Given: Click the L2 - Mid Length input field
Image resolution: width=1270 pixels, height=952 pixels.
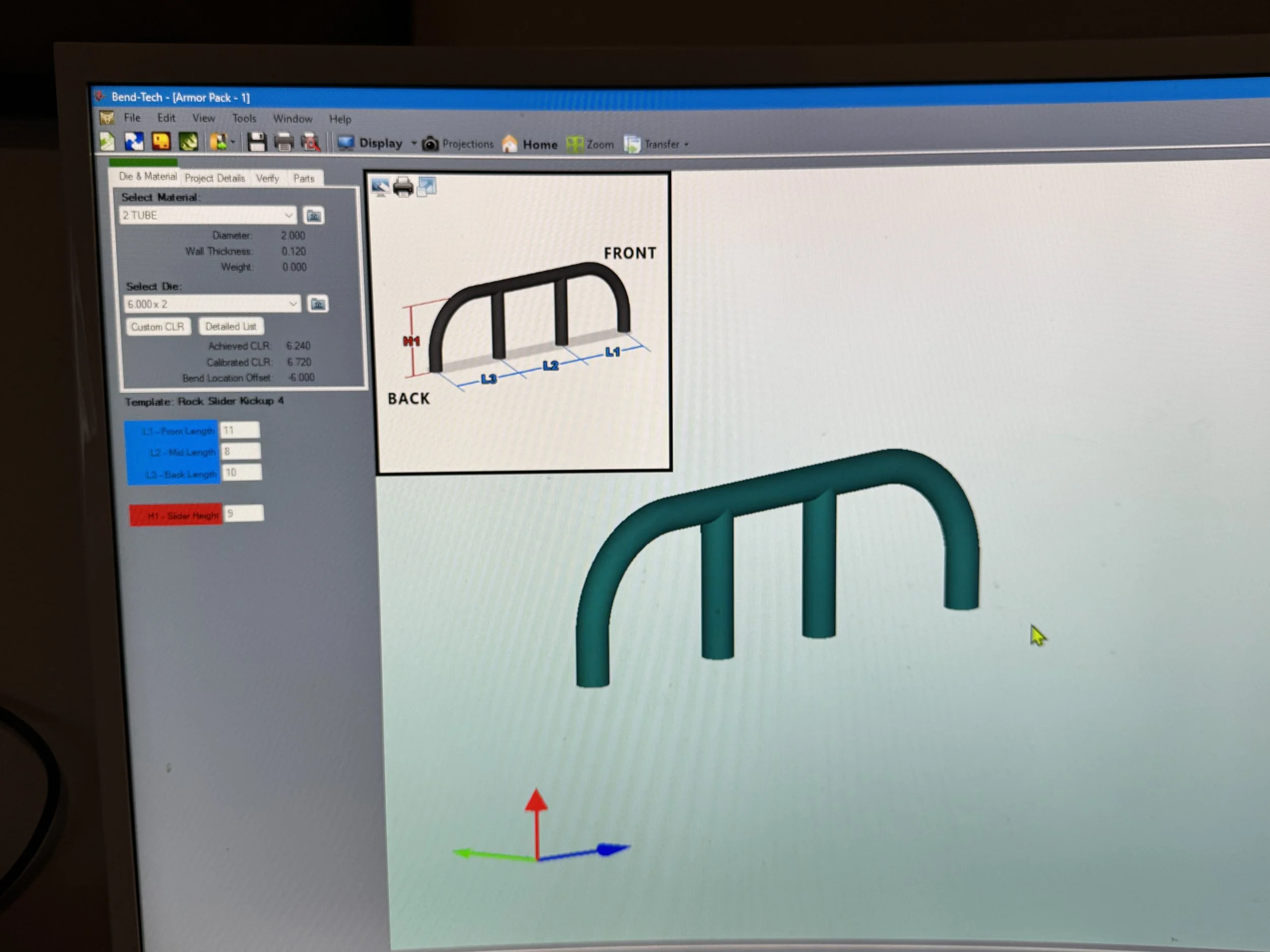Looking at the screenshot, I should tap(241, 451).
